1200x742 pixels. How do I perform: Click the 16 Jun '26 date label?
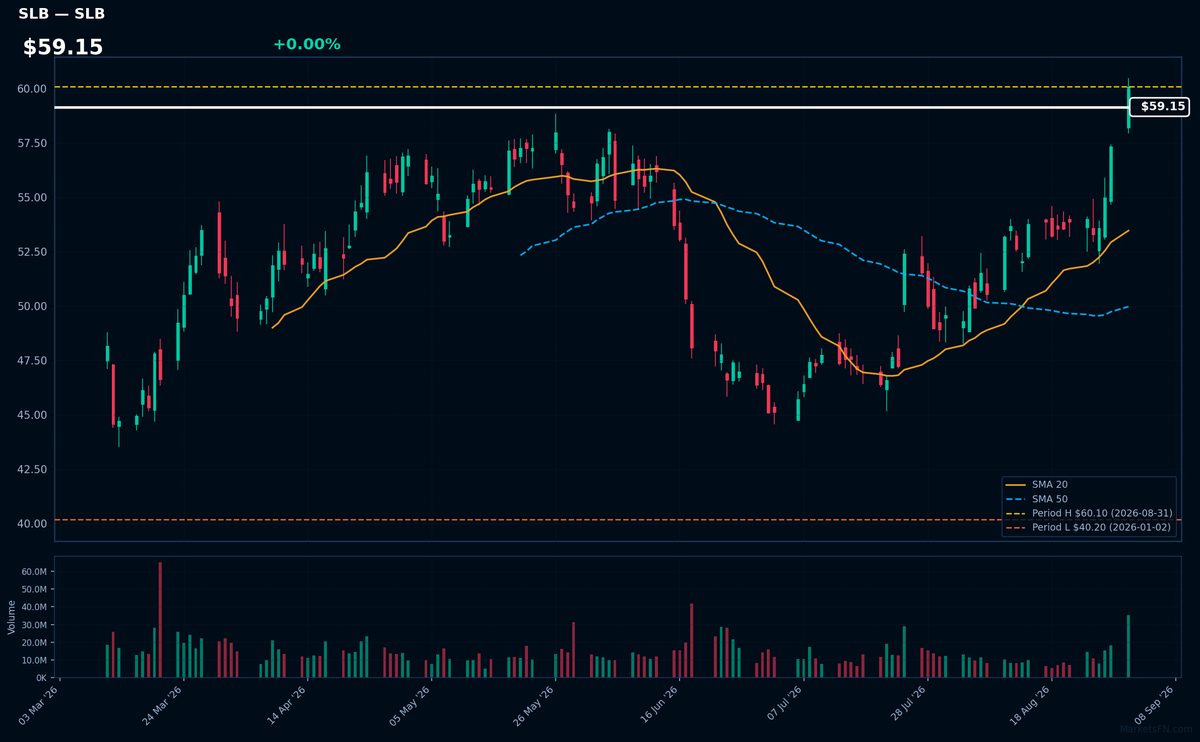tap(658, 705)
